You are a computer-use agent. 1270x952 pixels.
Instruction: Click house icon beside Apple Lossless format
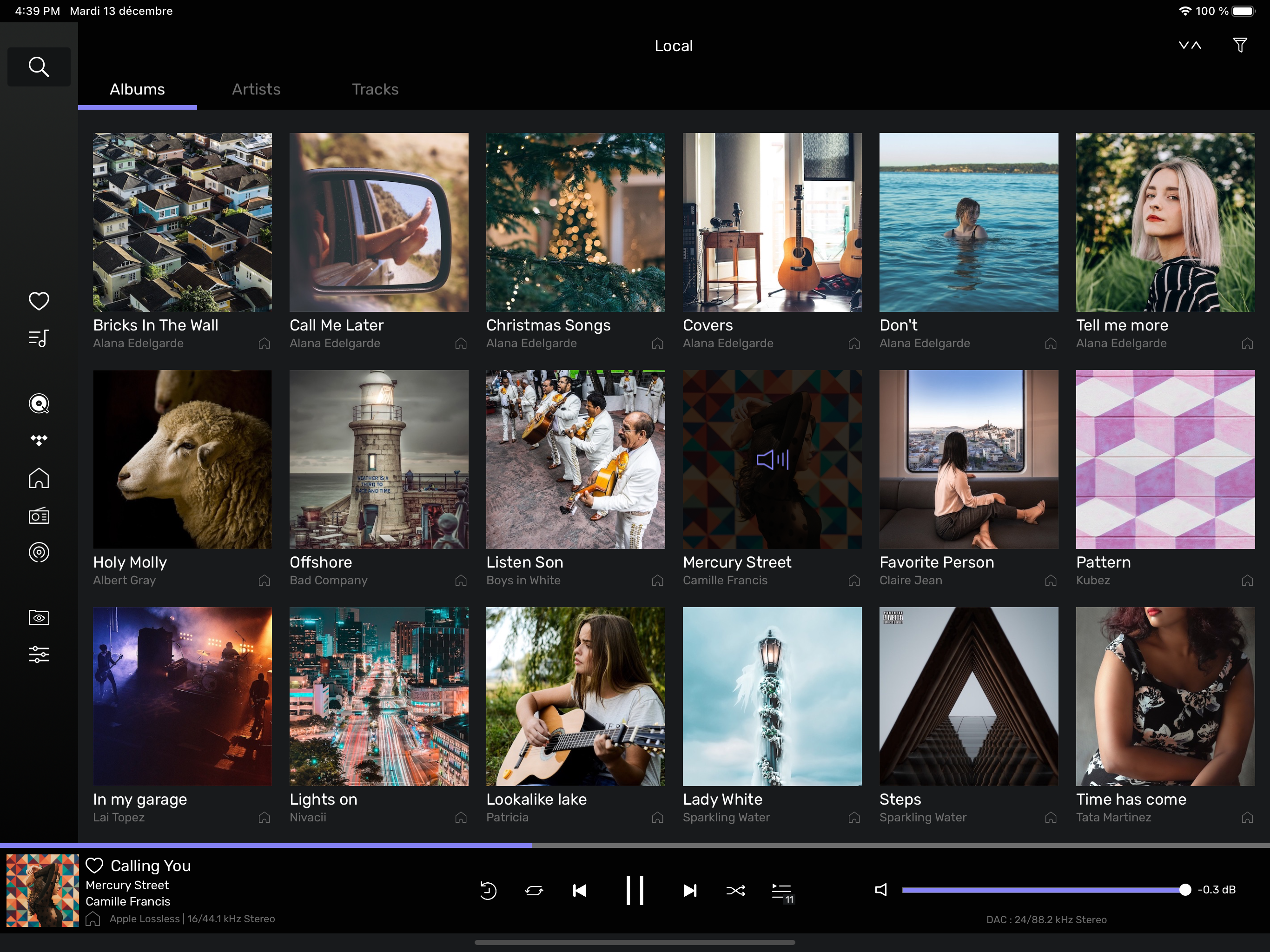(93, 919)
